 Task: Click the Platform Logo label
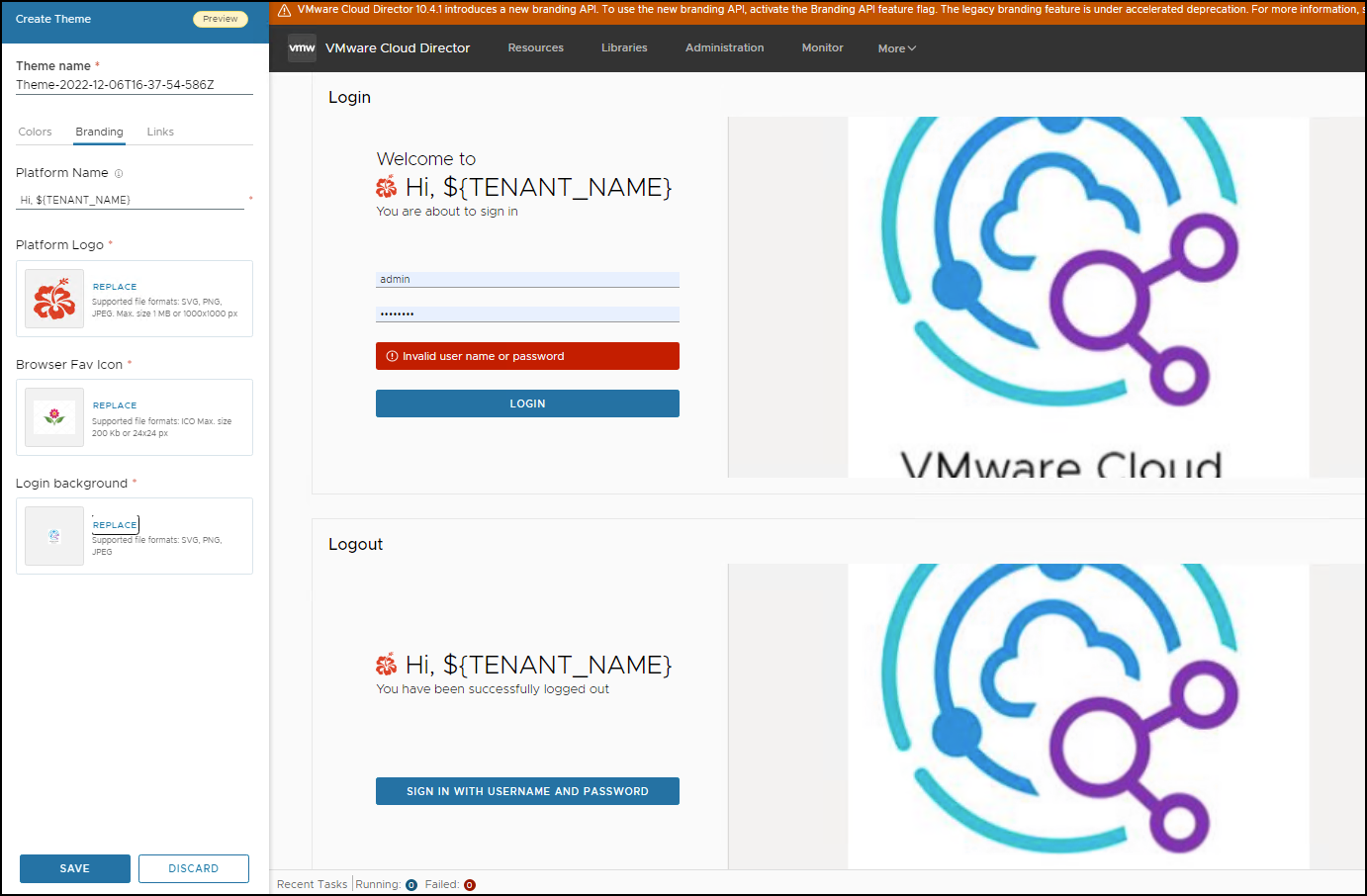(59, 245)
